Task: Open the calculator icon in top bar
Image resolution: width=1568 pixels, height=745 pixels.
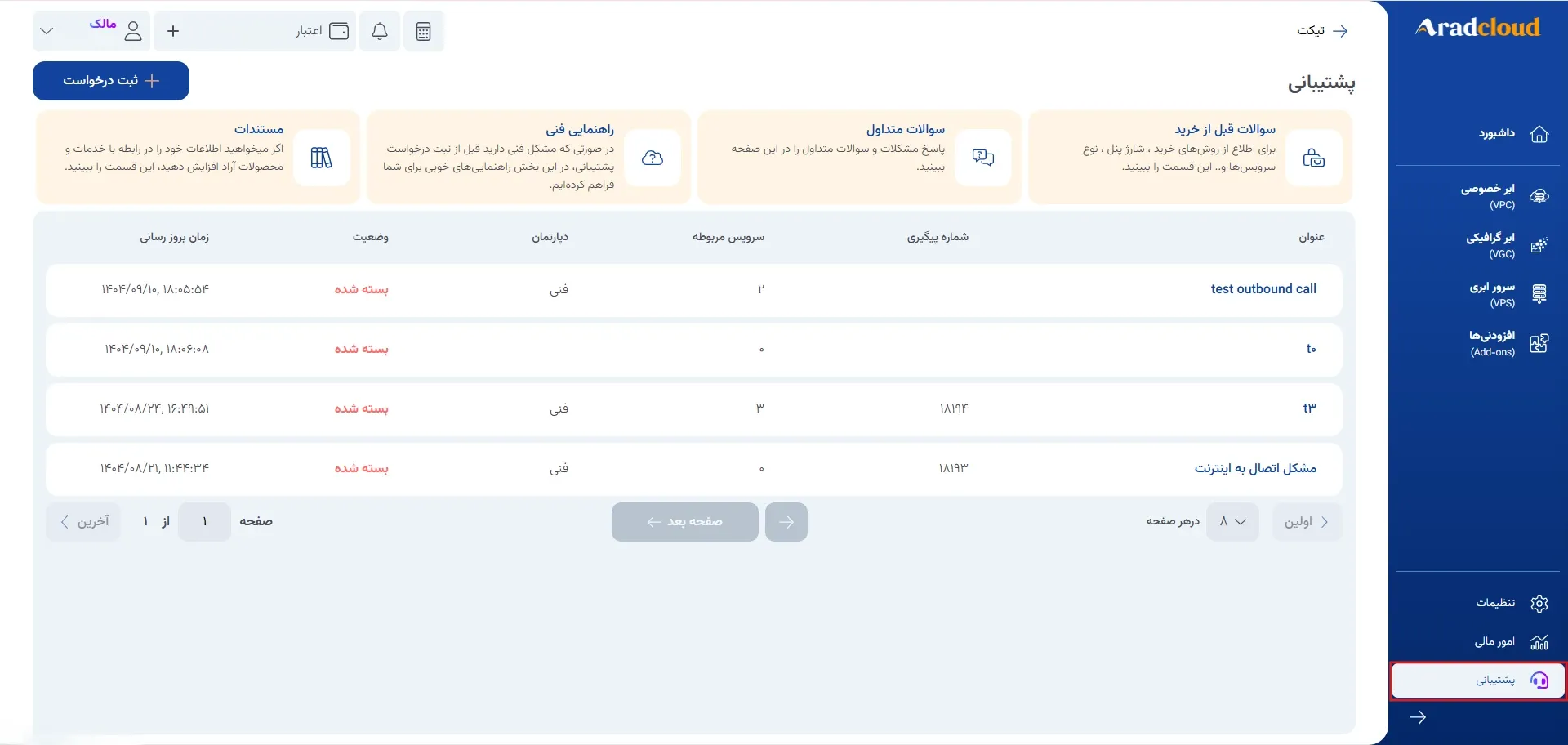Action: pos(423,31)
